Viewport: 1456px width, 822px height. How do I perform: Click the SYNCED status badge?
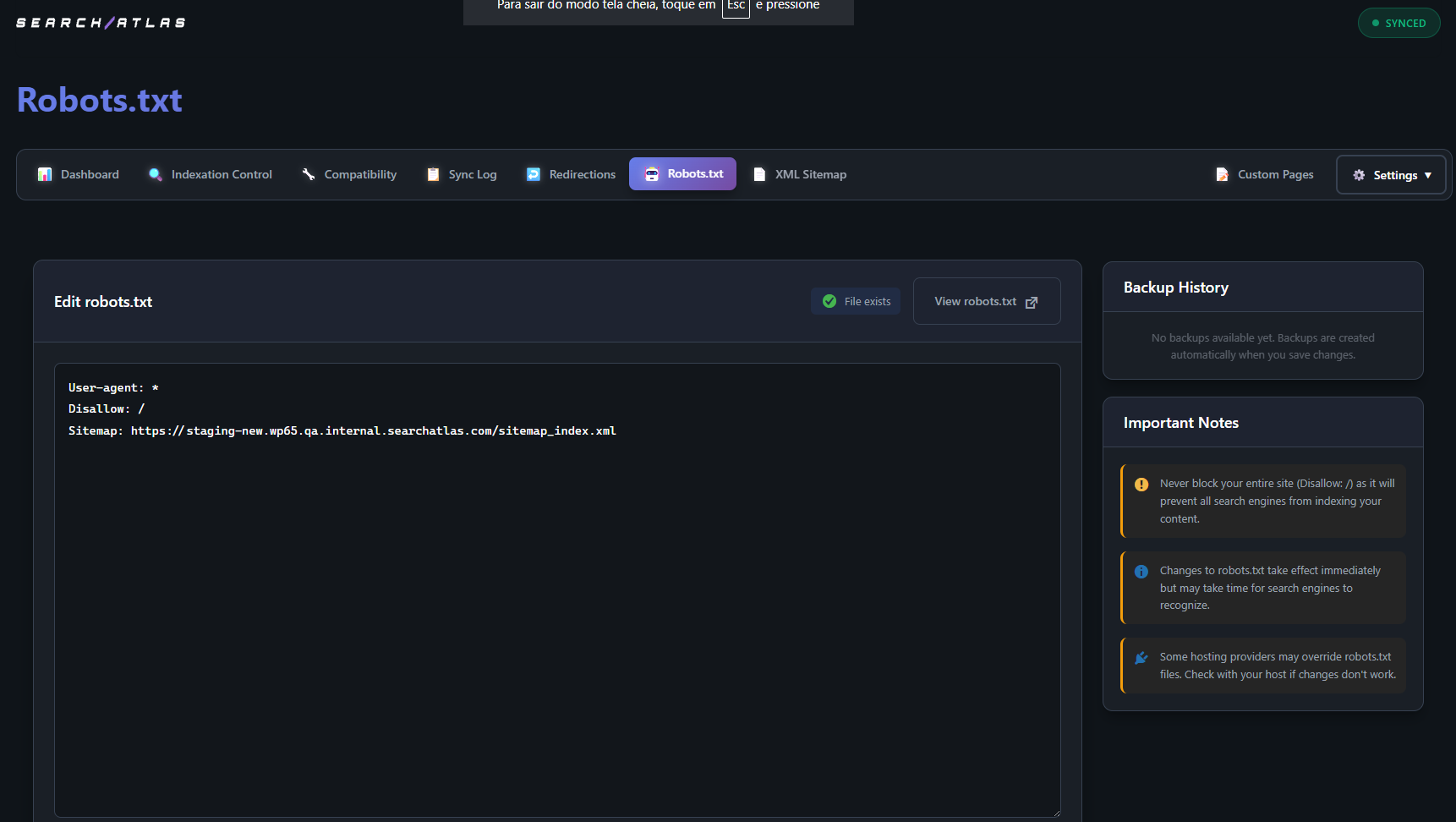[x=1399, y=23]
